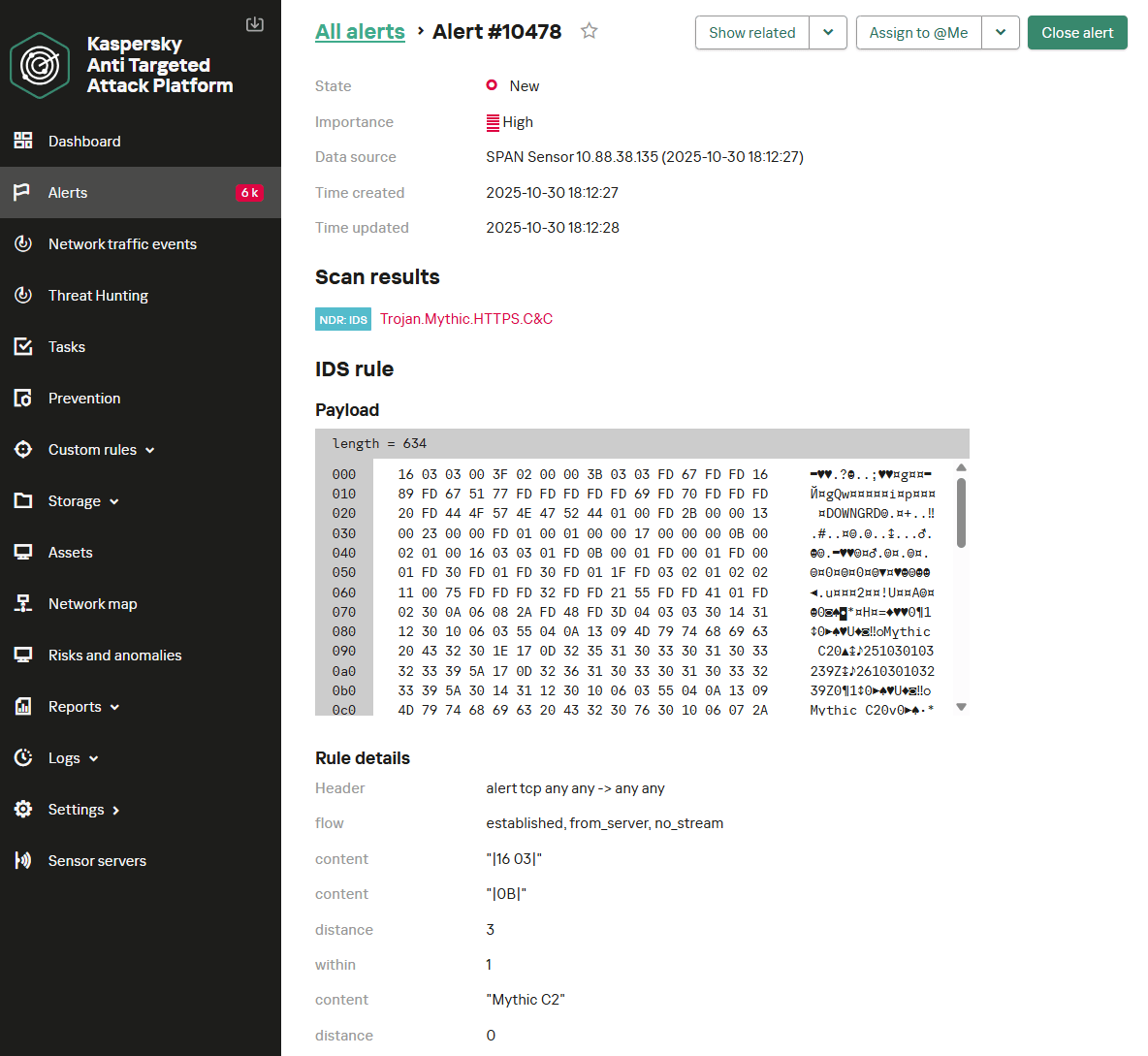Image resolution: width=1148 pixels, height=1056 pixels.
Task: Expand the Storage menu section
Action: pyautogui.click(x=114, y=501)
